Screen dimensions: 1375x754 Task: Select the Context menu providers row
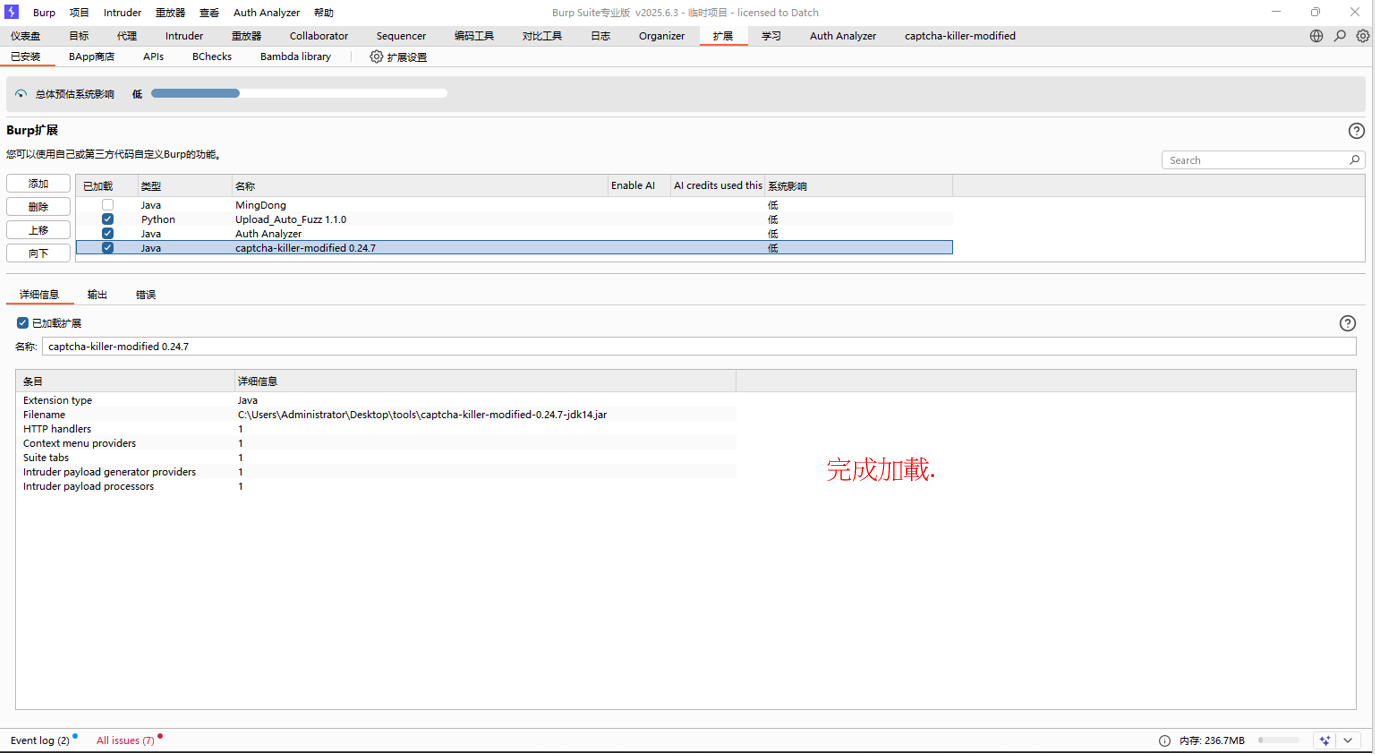(376, 443)
